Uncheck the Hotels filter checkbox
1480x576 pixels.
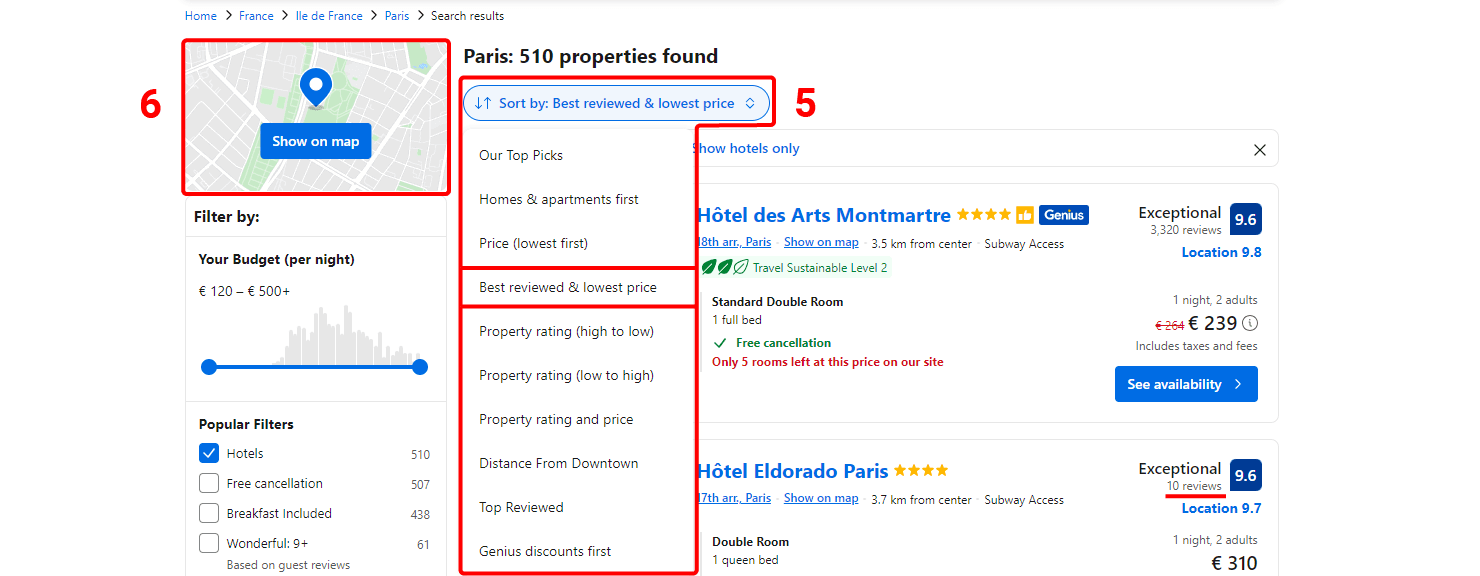209,453
